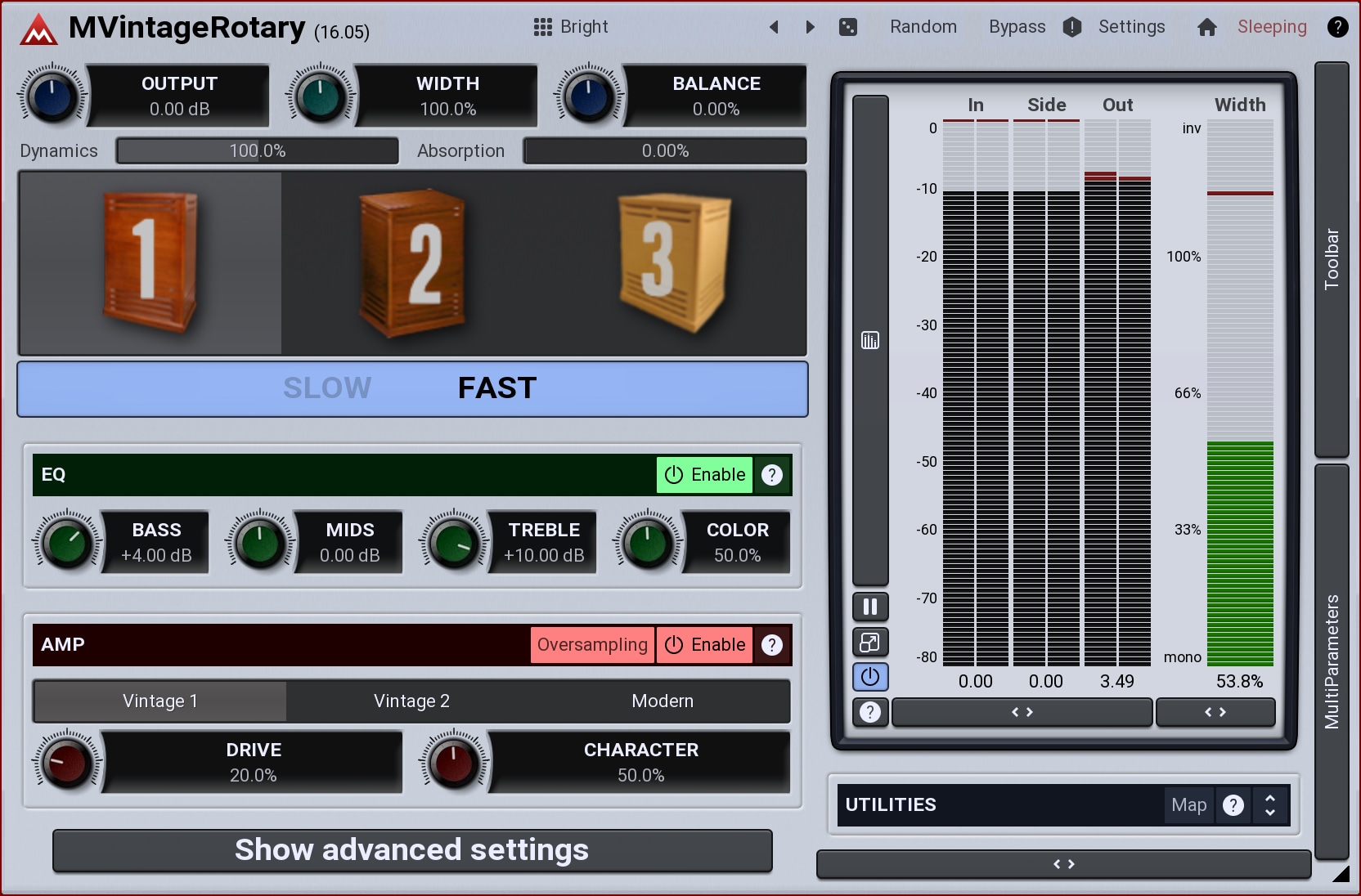Open the Bright preset selector
The image size is (1361, 896).
pyautogui.click(x=584, y=27)
